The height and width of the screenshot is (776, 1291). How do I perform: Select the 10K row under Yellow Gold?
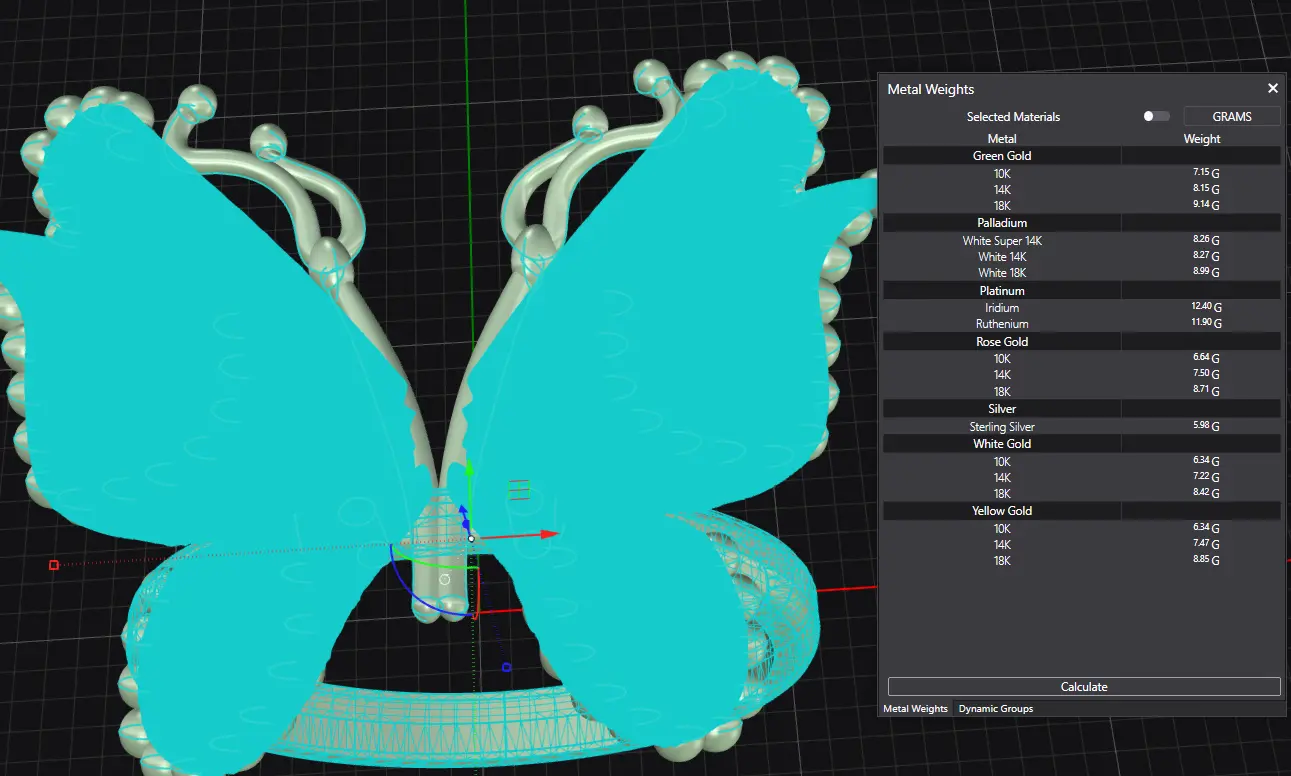tap(1082, 528)
